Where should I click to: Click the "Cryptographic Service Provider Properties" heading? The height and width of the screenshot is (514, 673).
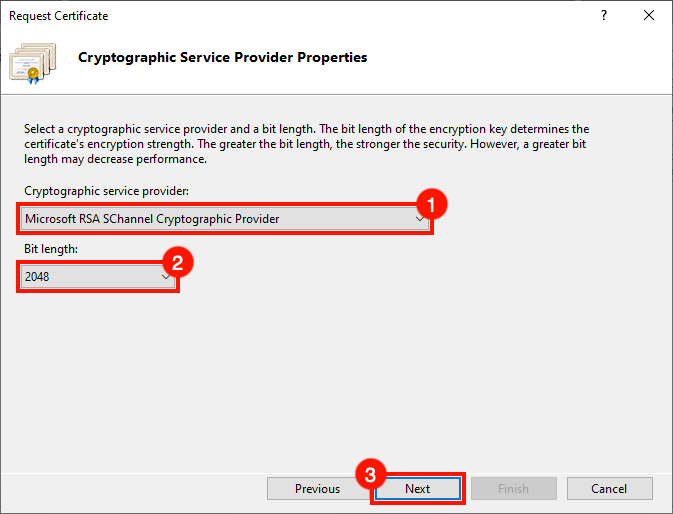click(x=222, y=57)
